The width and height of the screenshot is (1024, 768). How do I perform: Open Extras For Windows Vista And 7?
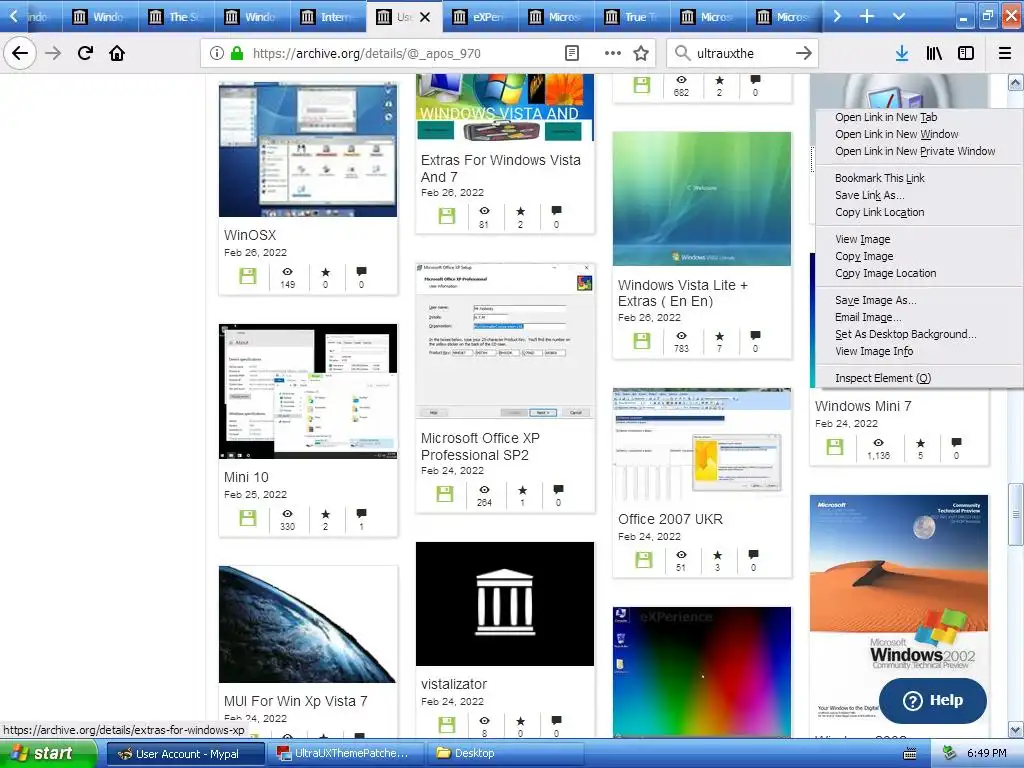(500, 168)
